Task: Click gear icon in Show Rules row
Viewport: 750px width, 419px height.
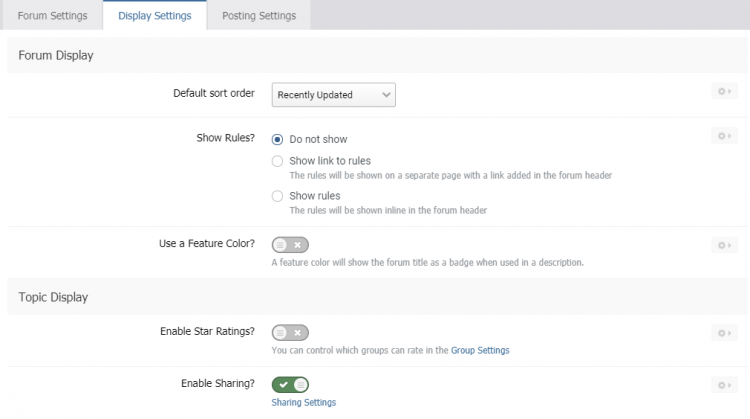Action: tap(723, 135)
